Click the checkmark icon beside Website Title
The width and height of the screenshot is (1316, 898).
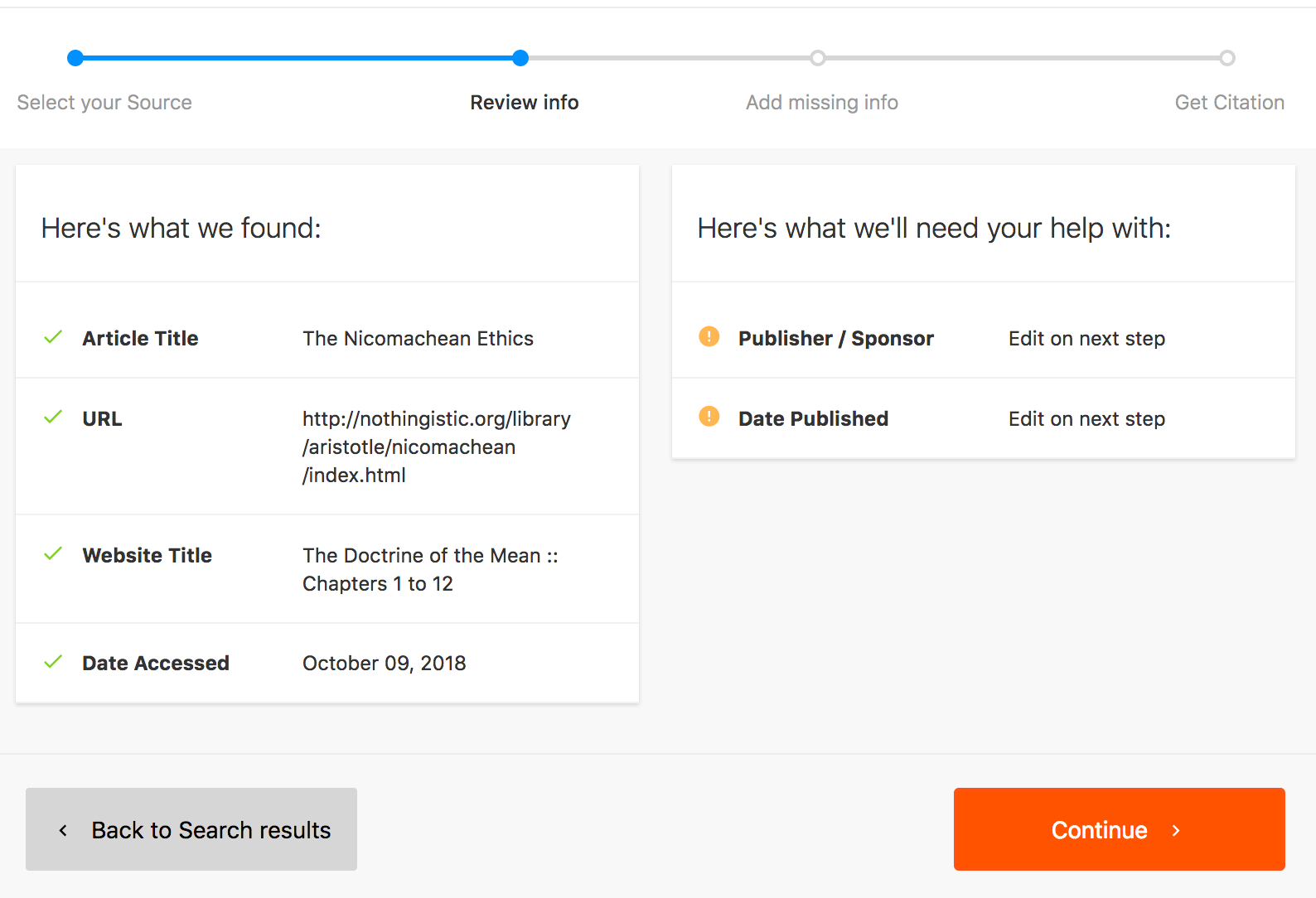click(x=53, y=553)
